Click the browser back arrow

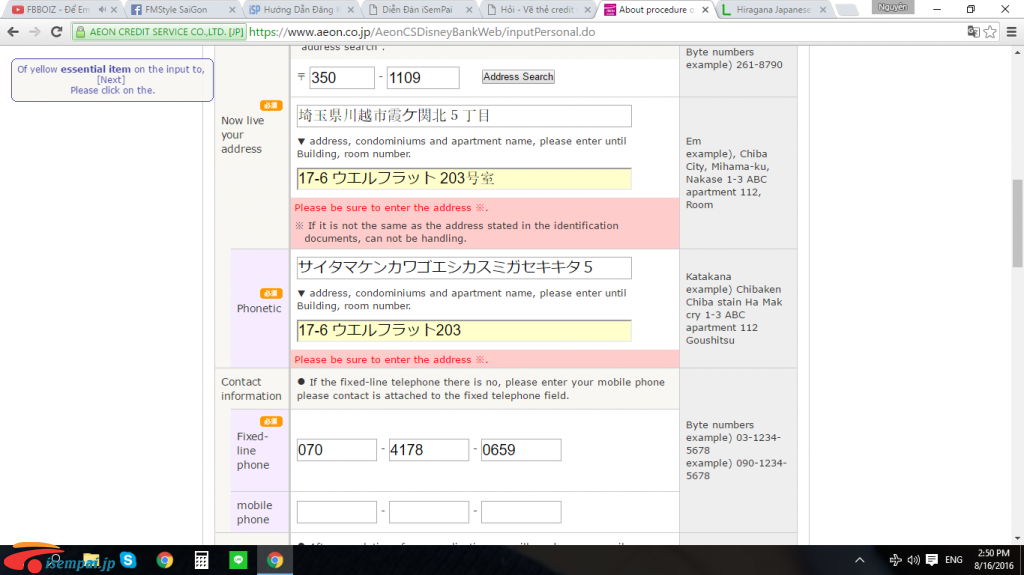pyautogui.click(x=12, y=31)
